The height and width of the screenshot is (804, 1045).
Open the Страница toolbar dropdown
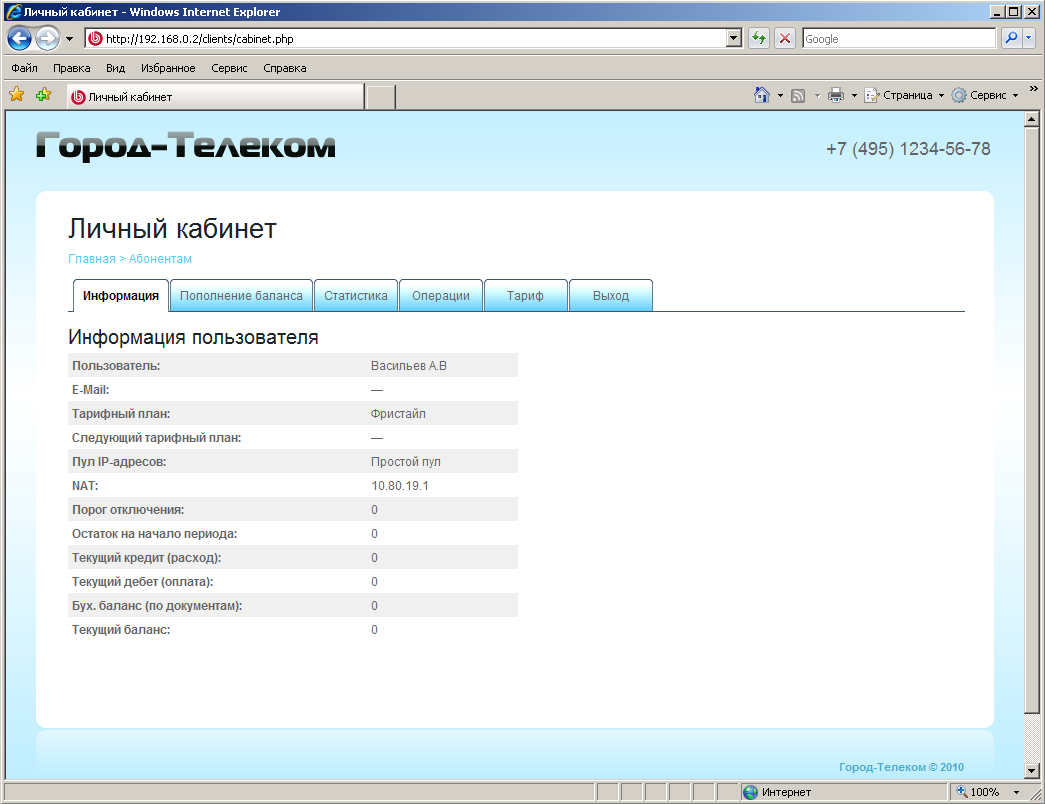pyautogui.click(x=905, y=96)
